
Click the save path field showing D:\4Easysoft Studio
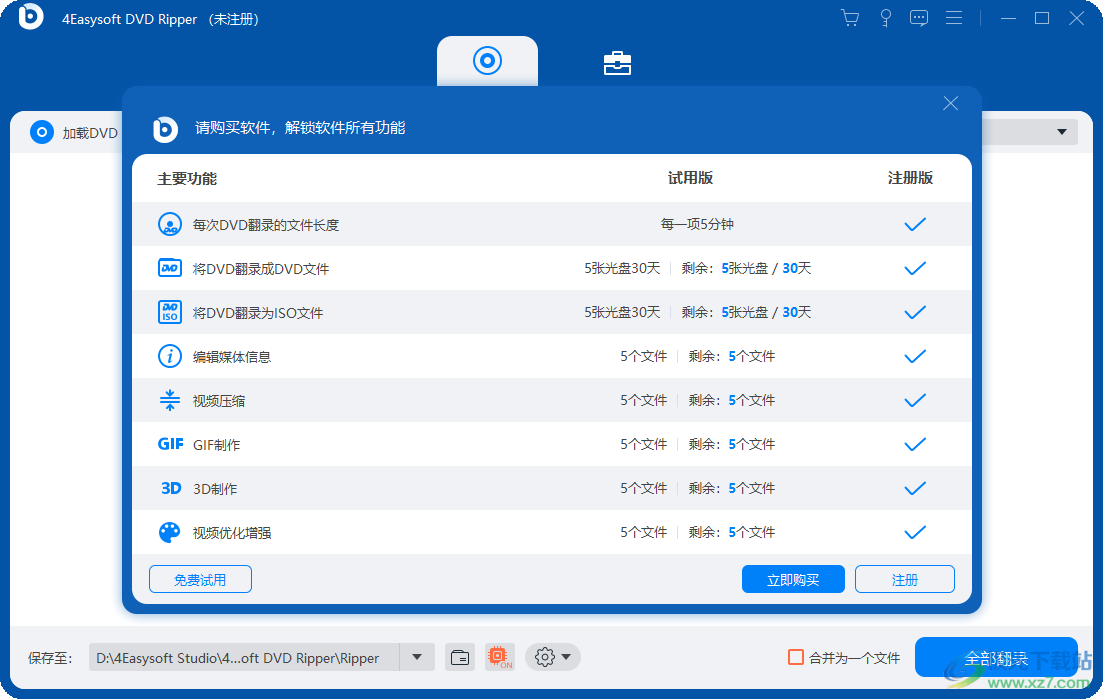pyautogui.click(x=244, y=658)
